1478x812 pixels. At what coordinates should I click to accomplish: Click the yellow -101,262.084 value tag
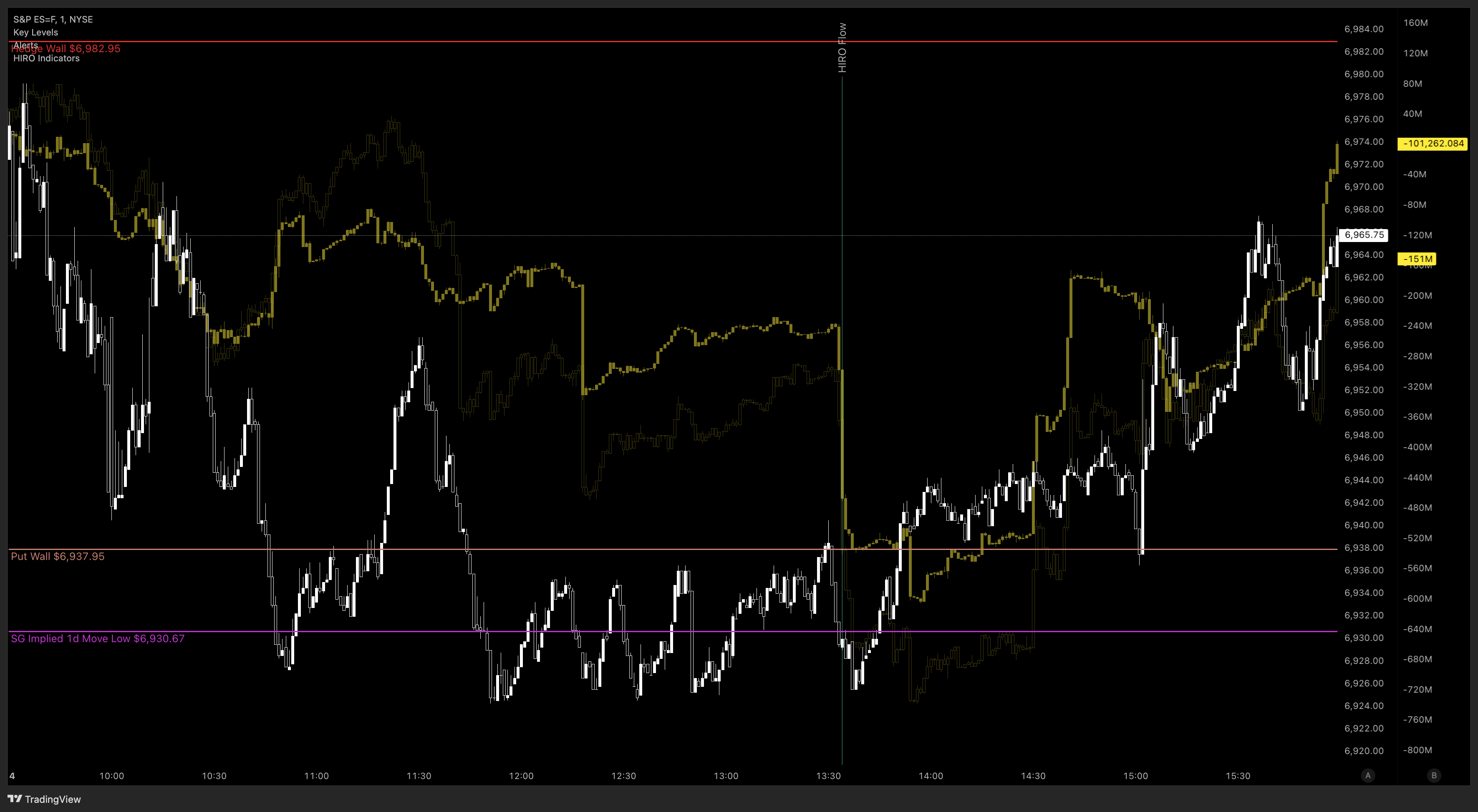(x=1433, y=144)
